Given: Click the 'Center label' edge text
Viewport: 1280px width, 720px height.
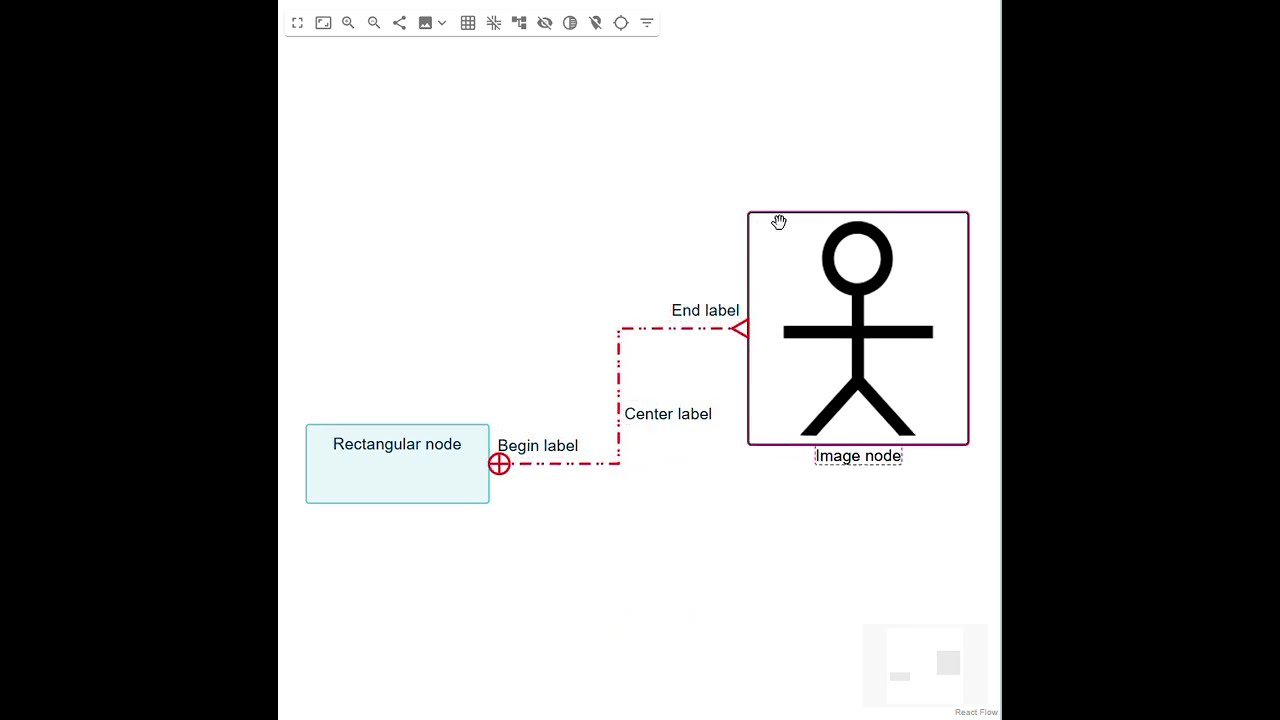Looking at the screenshot, I should 668,414.
